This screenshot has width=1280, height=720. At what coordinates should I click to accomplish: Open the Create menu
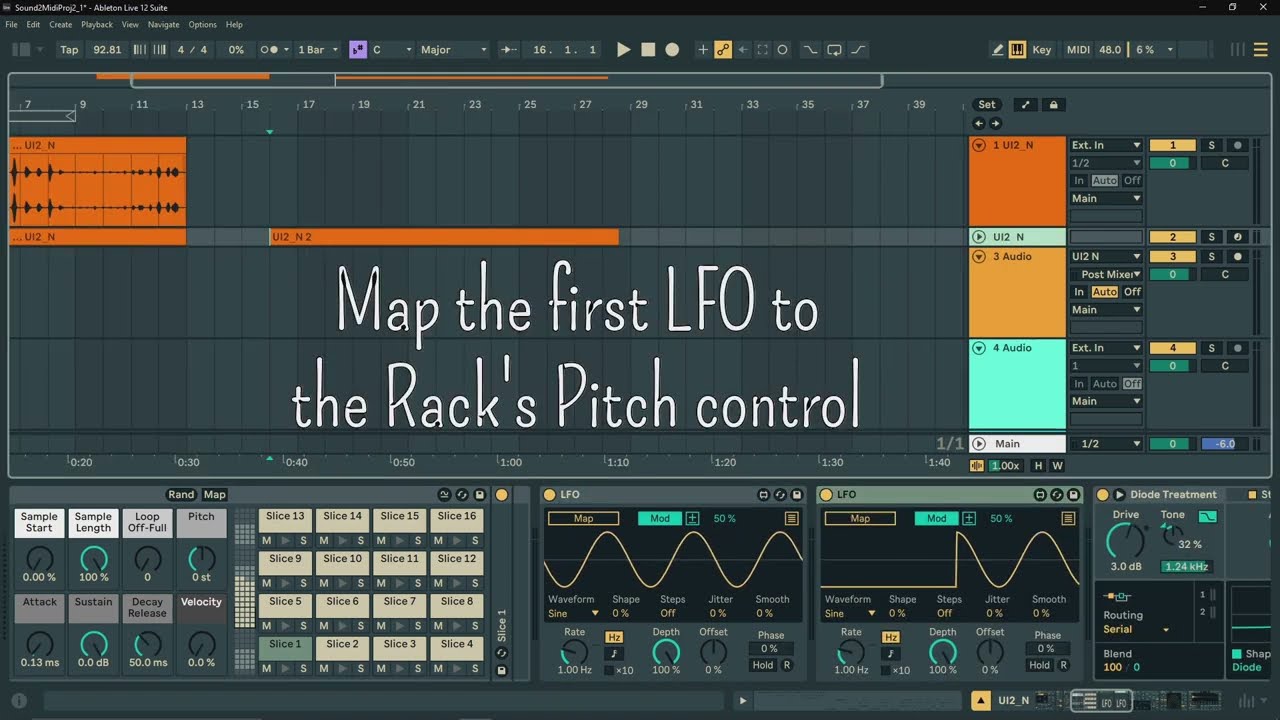click(61, 24)
